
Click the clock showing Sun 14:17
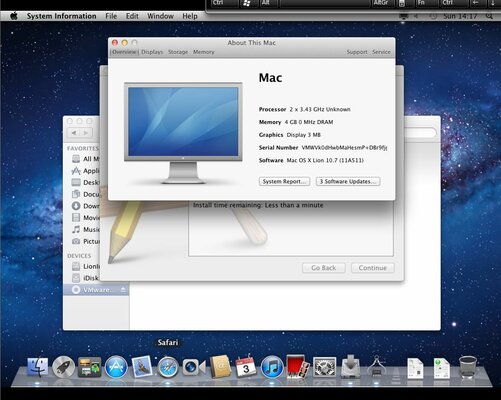tap(460, 16)
